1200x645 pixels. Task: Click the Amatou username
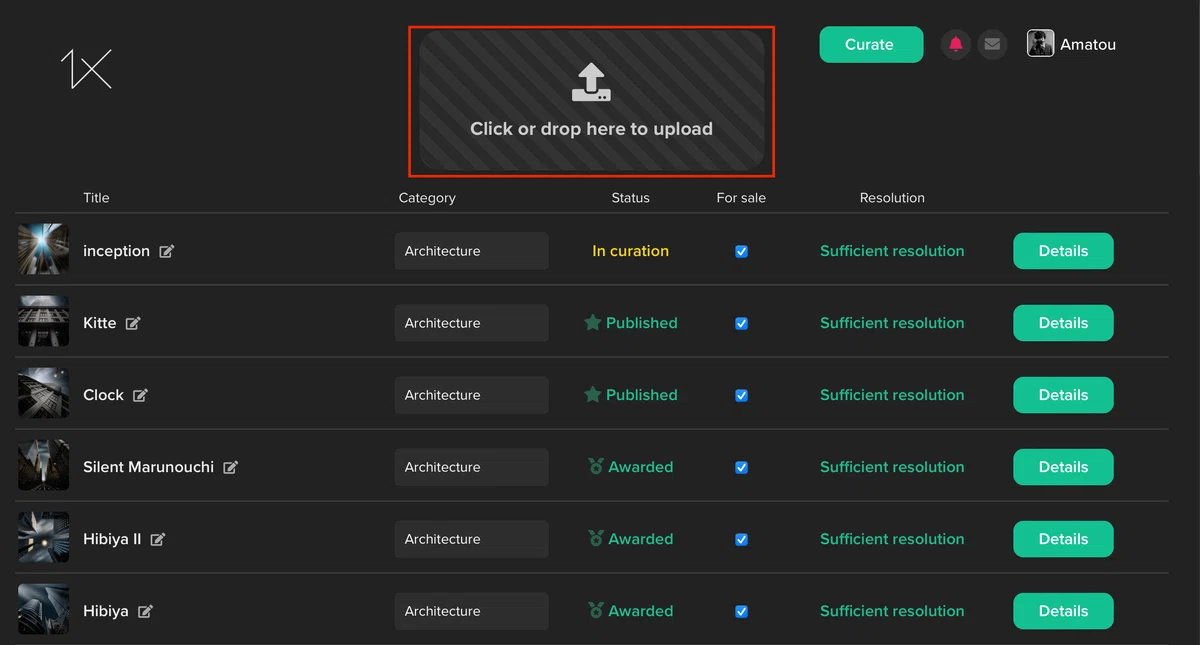click(1088, 44)
